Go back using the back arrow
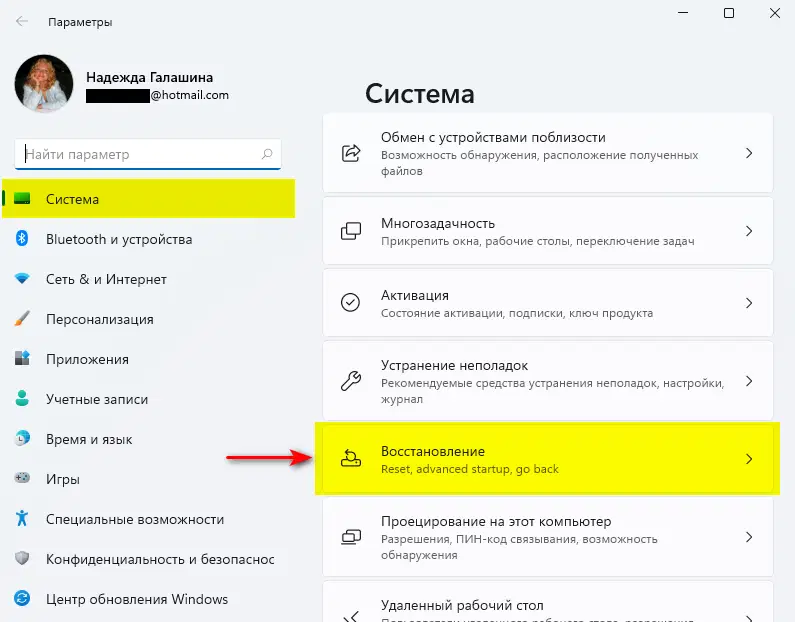The image size is (795, 622). pos(22,21)
